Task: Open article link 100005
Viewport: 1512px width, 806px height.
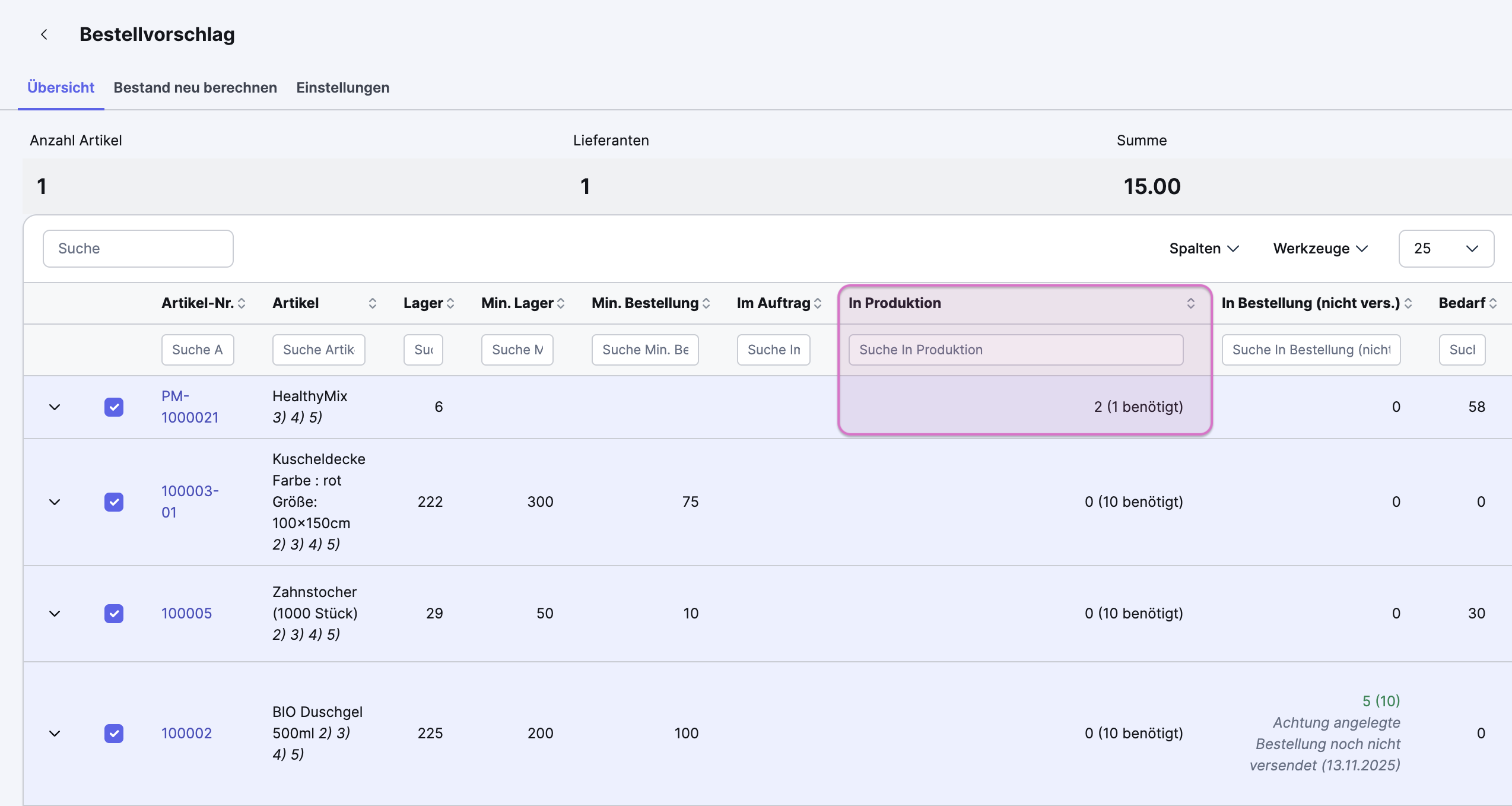Action: point(186,614)
